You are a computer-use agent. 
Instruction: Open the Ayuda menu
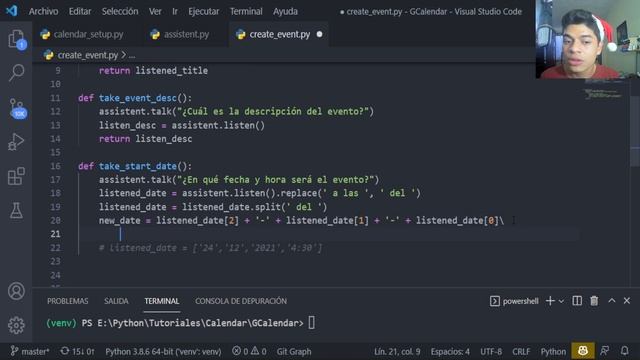[x=285, y=11]
